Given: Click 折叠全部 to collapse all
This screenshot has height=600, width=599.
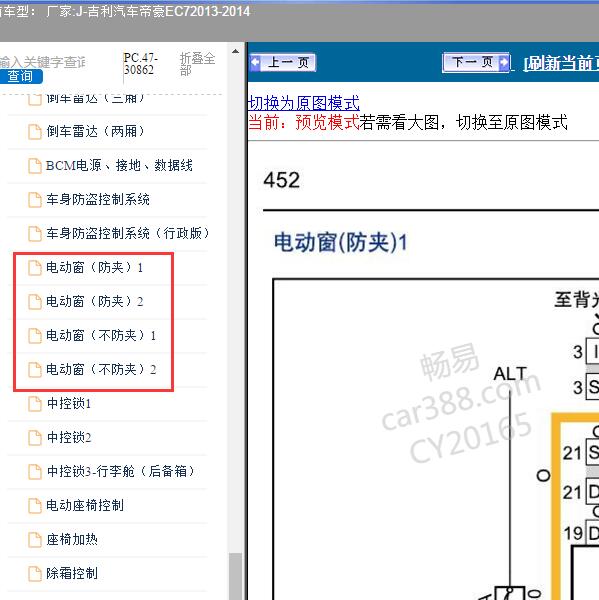Looking at the screenshot, I should 197,64.
